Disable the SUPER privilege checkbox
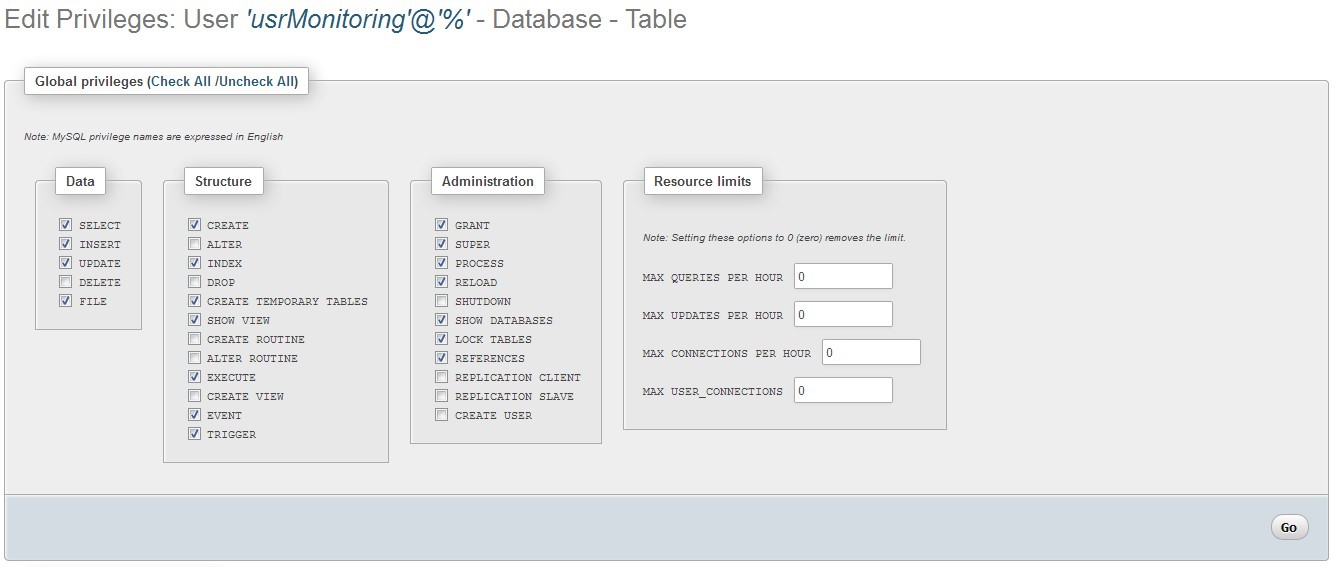The height and width of the screenshot is (567, 1335). (442, 244)
